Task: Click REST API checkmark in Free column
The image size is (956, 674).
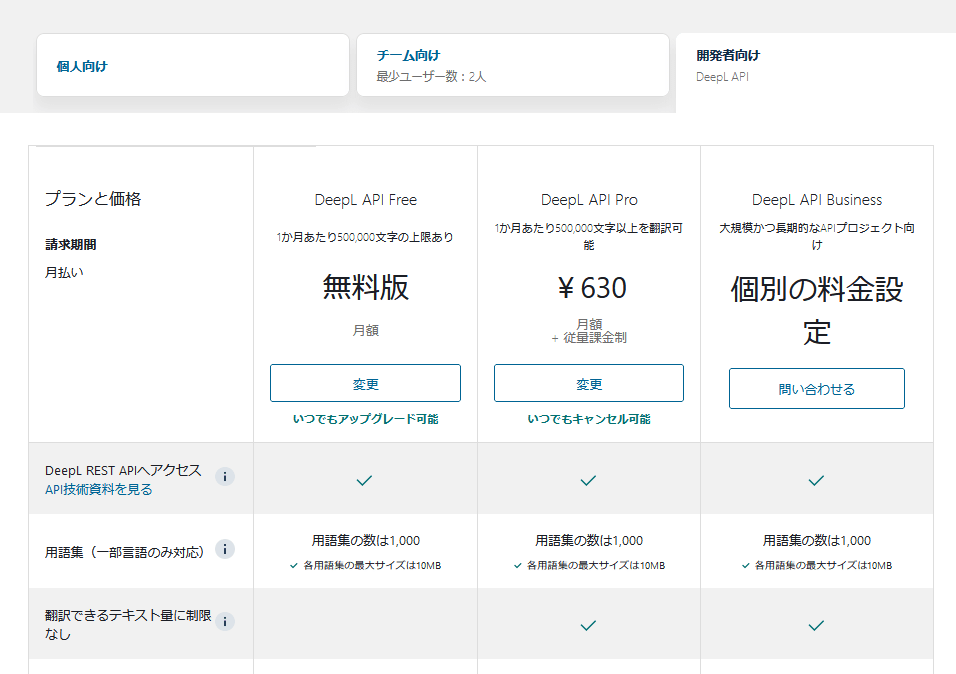Action: tap(364, 481)
